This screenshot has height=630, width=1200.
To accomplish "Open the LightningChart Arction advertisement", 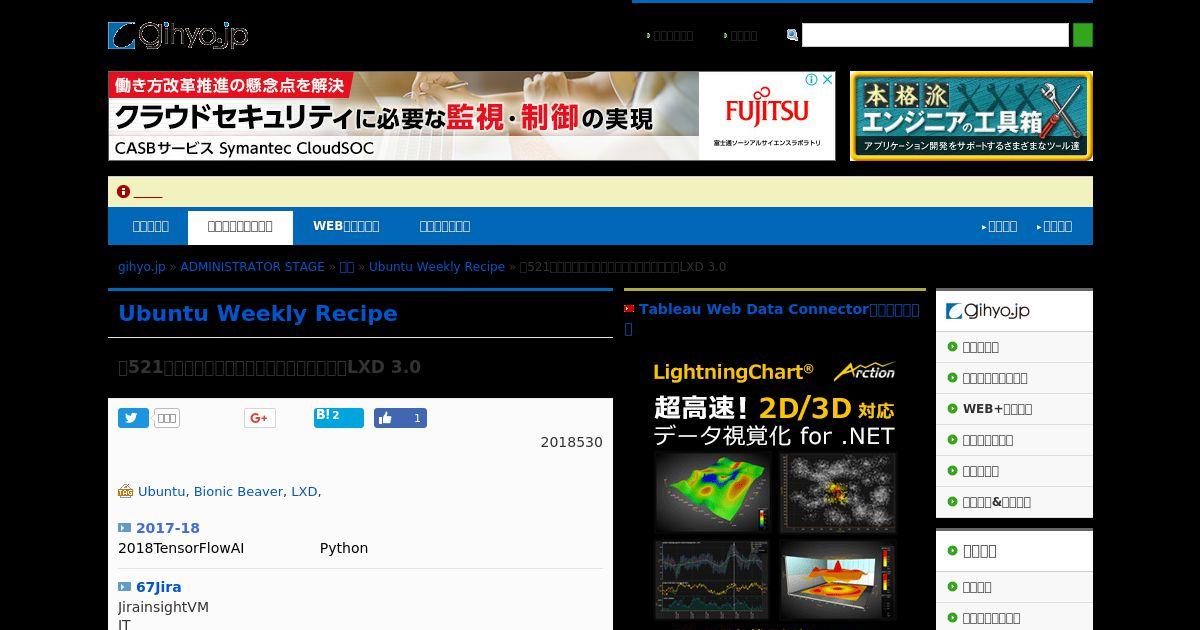I will pos(775,490).
